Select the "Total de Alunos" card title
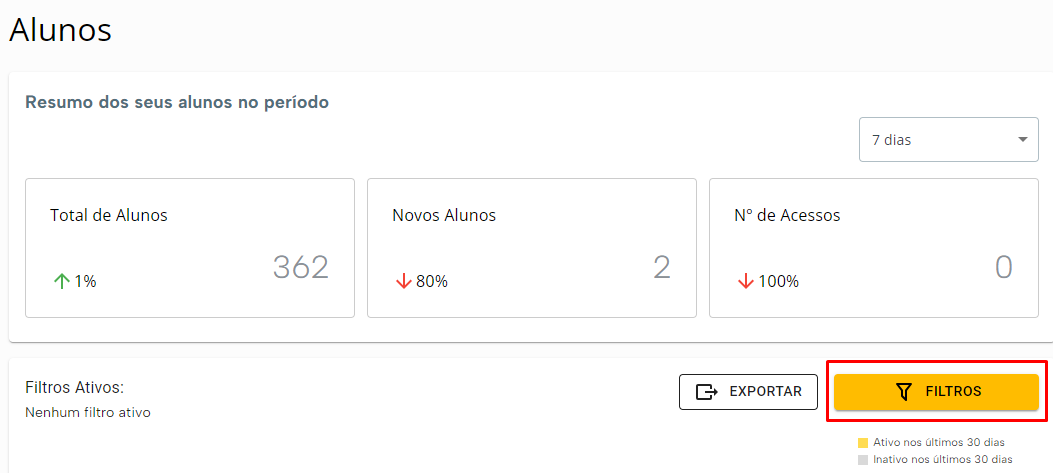This screenshot has height=473, width=1053. [109, 215]
